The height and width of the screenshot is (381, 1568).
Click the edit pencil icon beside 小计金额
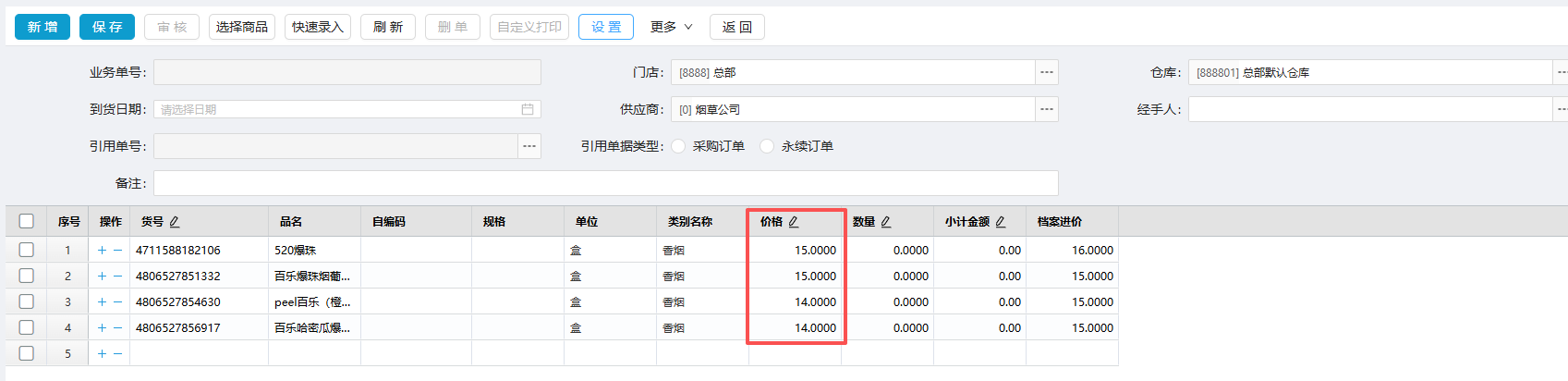1001,222
